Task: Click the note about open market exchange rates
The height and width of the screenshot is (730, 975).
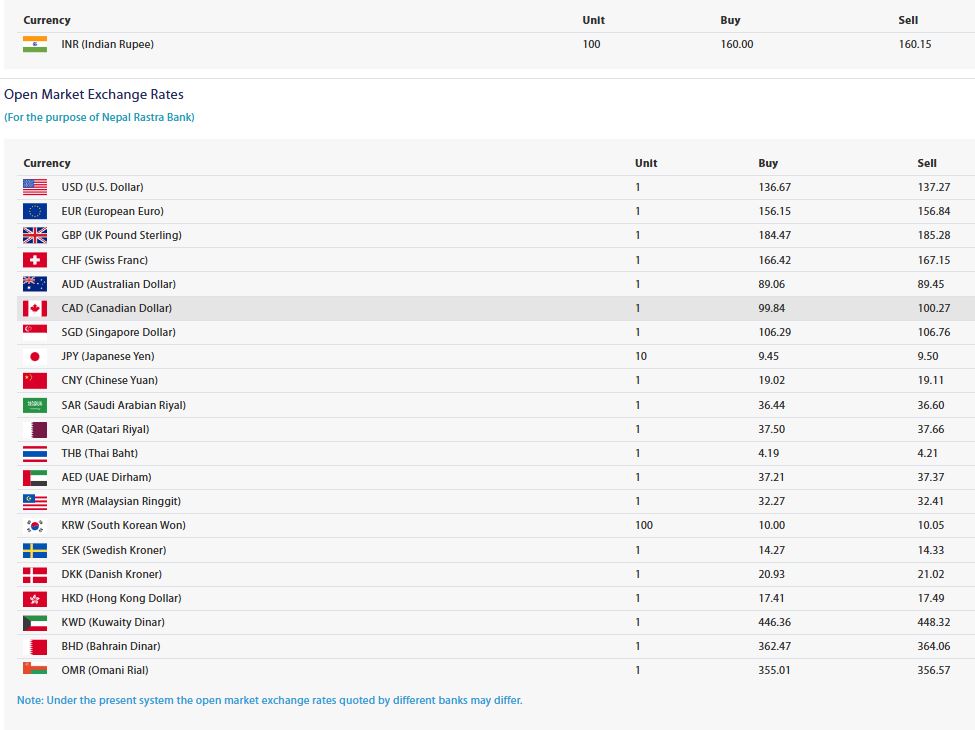Action: click(x=269, y=700)
